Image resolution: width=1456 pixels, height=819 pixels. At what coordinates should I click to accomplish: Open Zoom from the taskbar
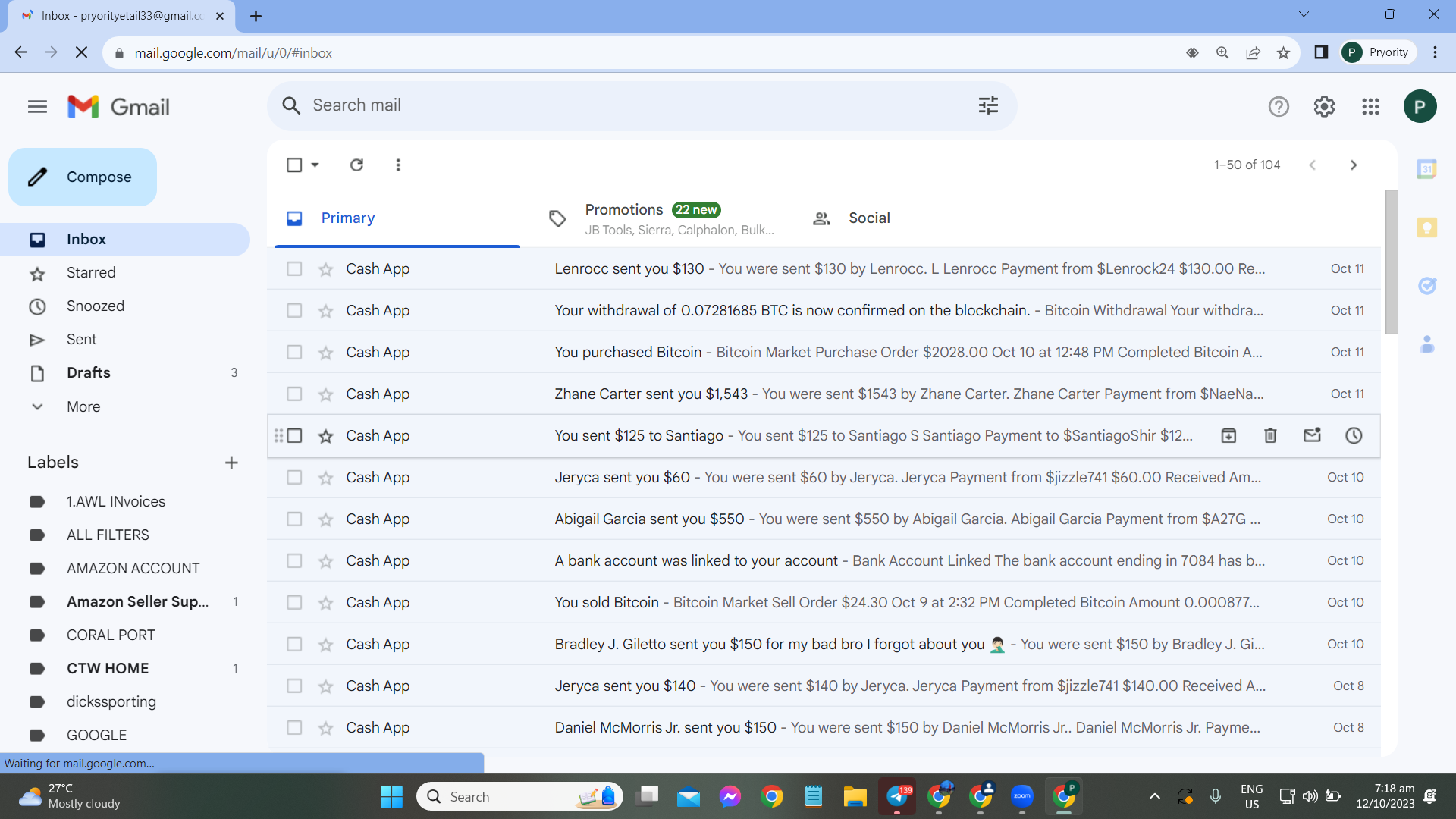click(1022, 796)
